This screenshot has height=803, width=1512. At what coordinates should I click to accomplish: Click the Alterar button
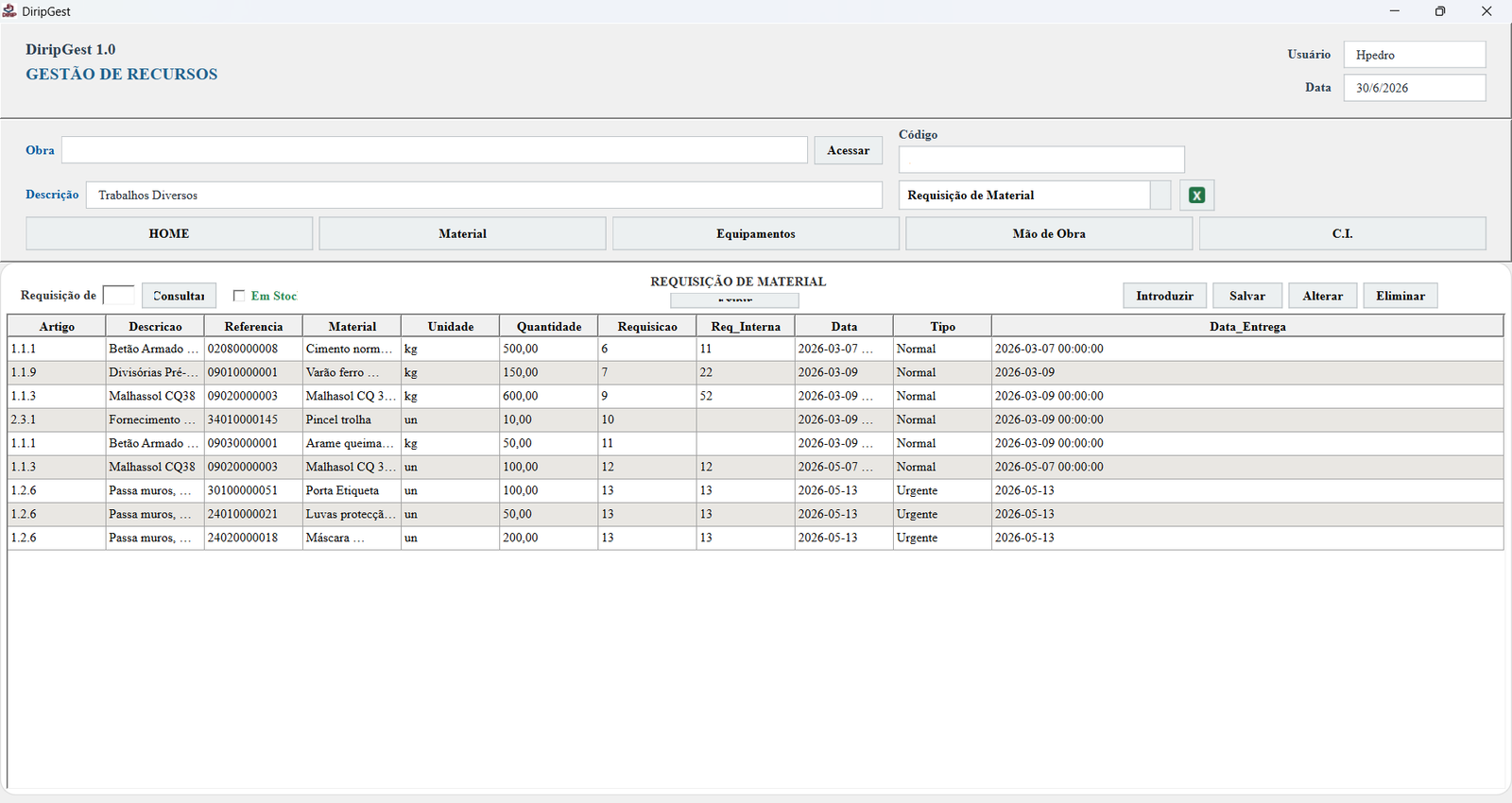coord(1323,296)
